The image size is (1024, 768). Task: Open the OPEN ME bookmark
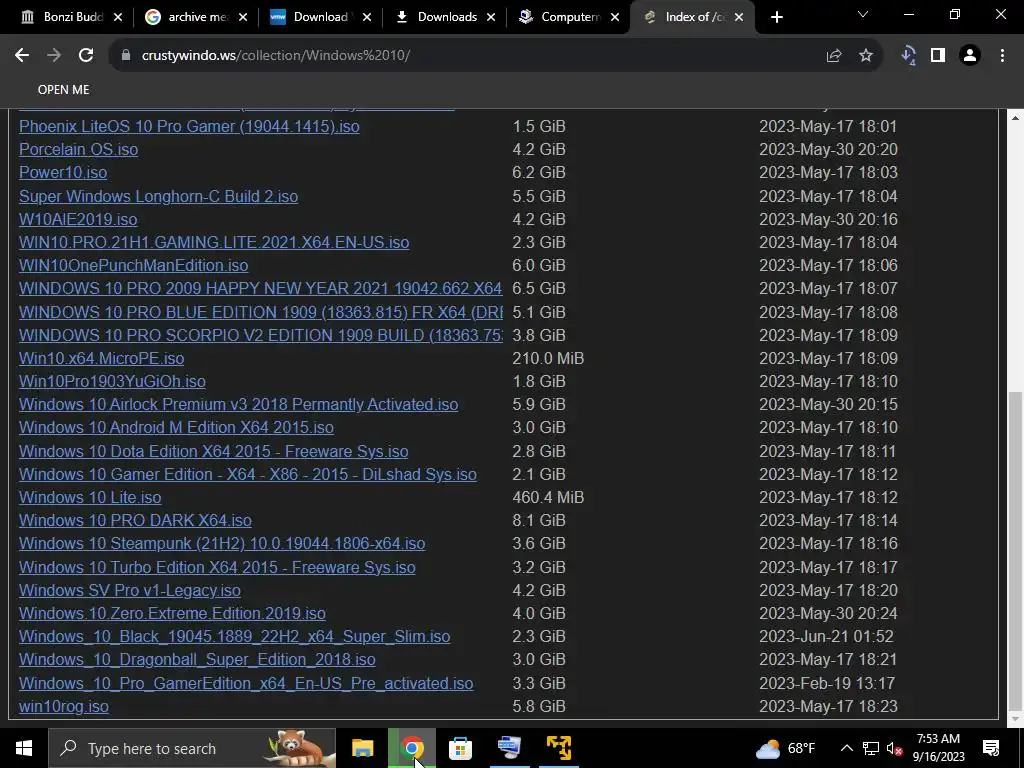pos(63,89)
